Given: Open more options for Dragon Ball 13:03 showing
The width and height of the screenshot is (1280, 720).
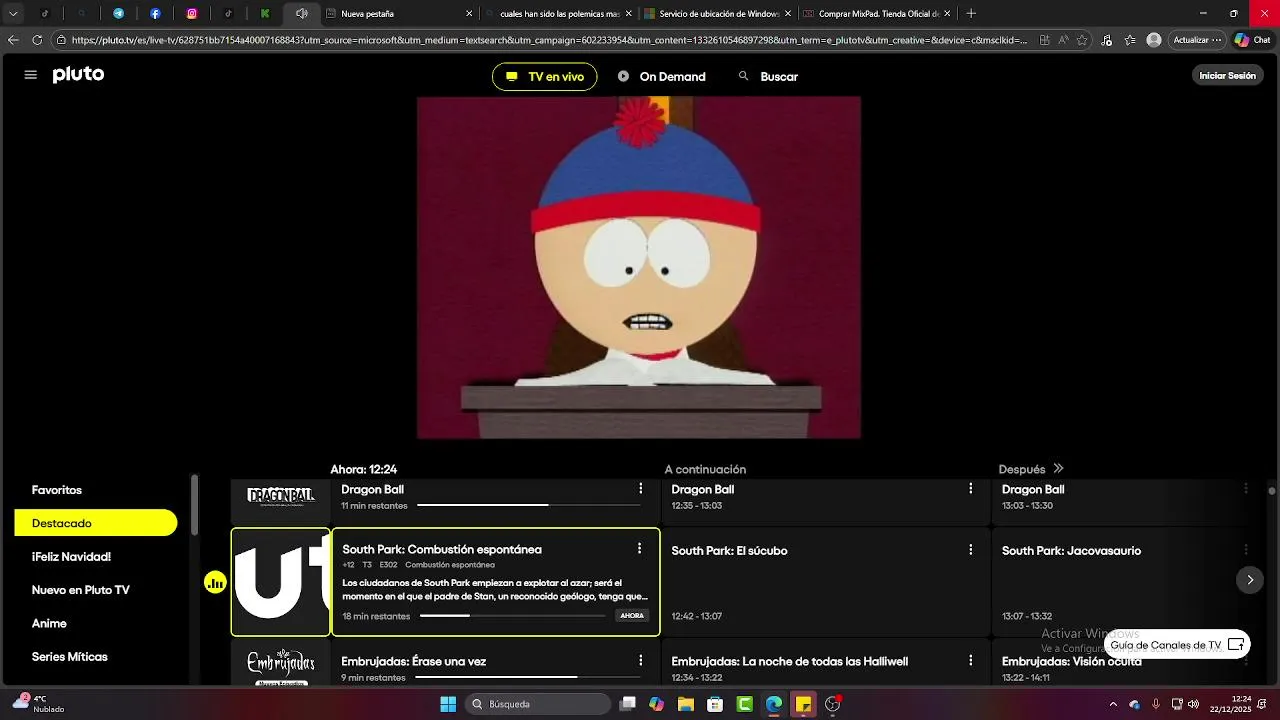Looking at the screenshot, I should [1246, 489].
